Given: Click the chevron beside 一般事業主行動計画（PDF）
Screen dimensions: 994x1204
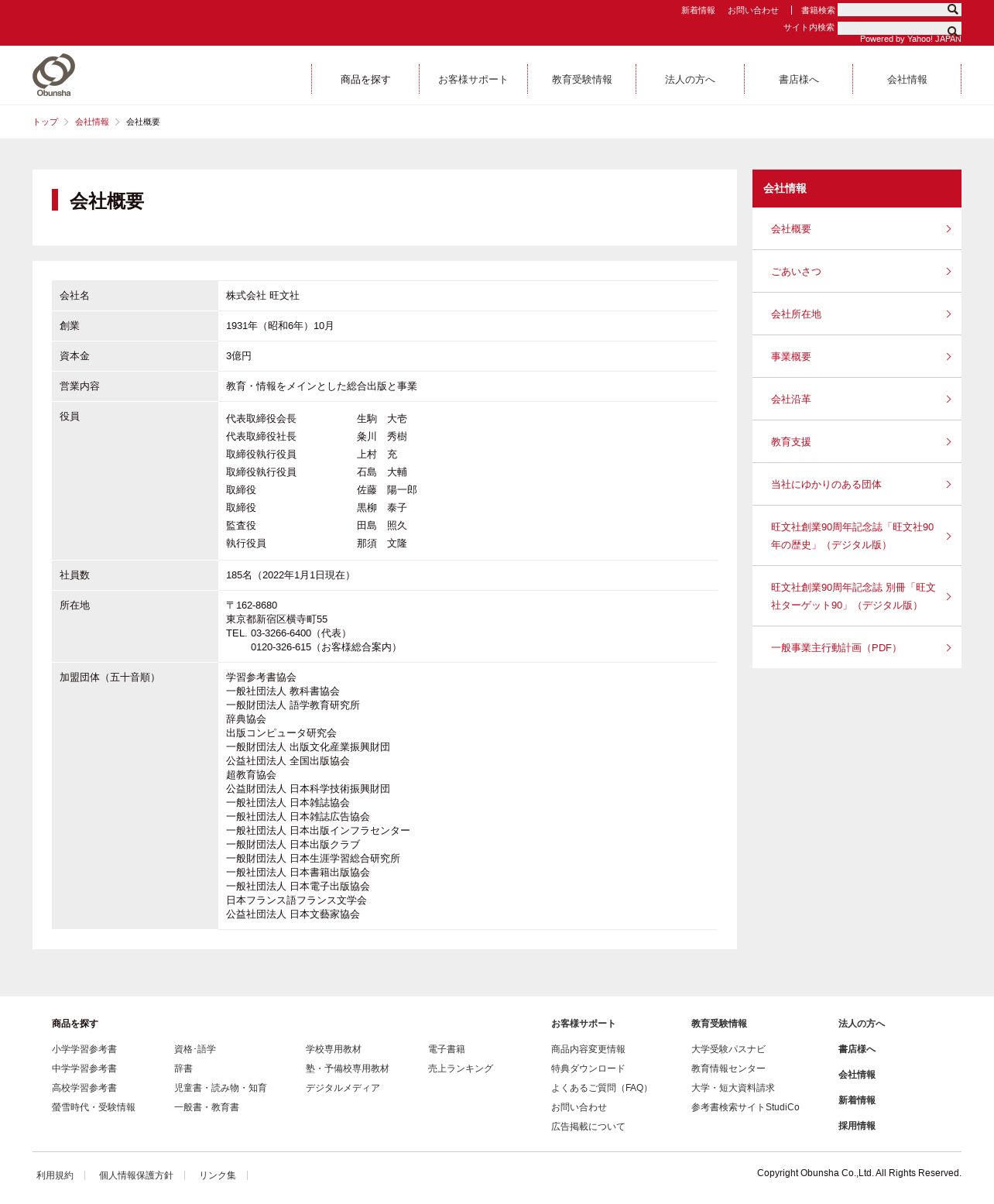Looking at the screenshot, I should 948,647.
